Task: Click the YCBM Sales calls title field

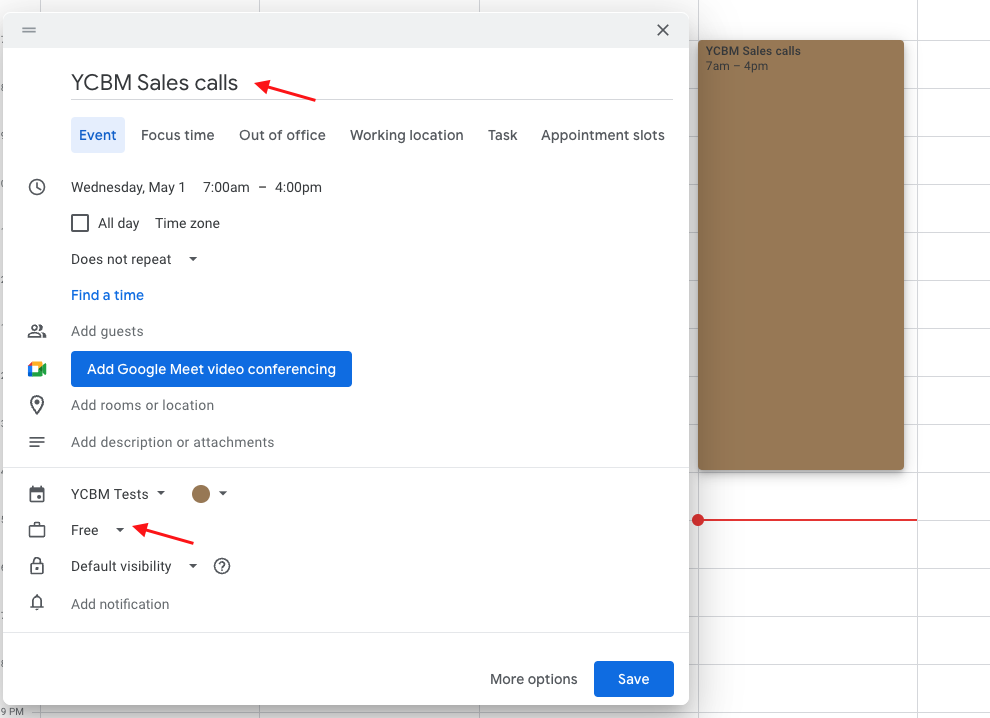Action: point(371,83)
